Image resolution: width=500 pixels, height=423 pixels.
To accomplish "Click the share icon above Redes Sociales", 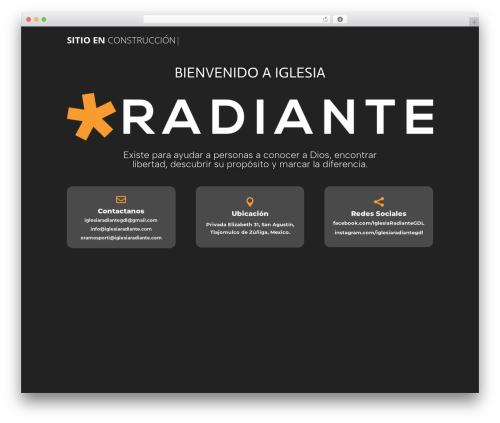I will tap(379, 202).
